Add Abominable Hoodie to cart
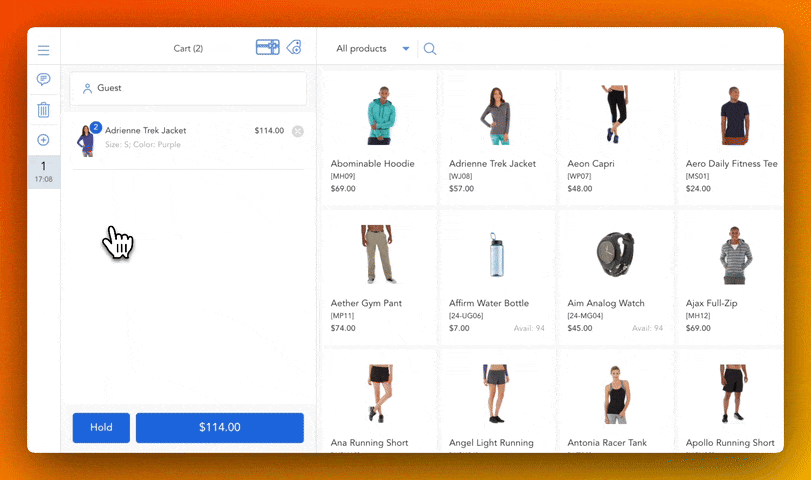 pyautogui.click(x=378, y=135)
